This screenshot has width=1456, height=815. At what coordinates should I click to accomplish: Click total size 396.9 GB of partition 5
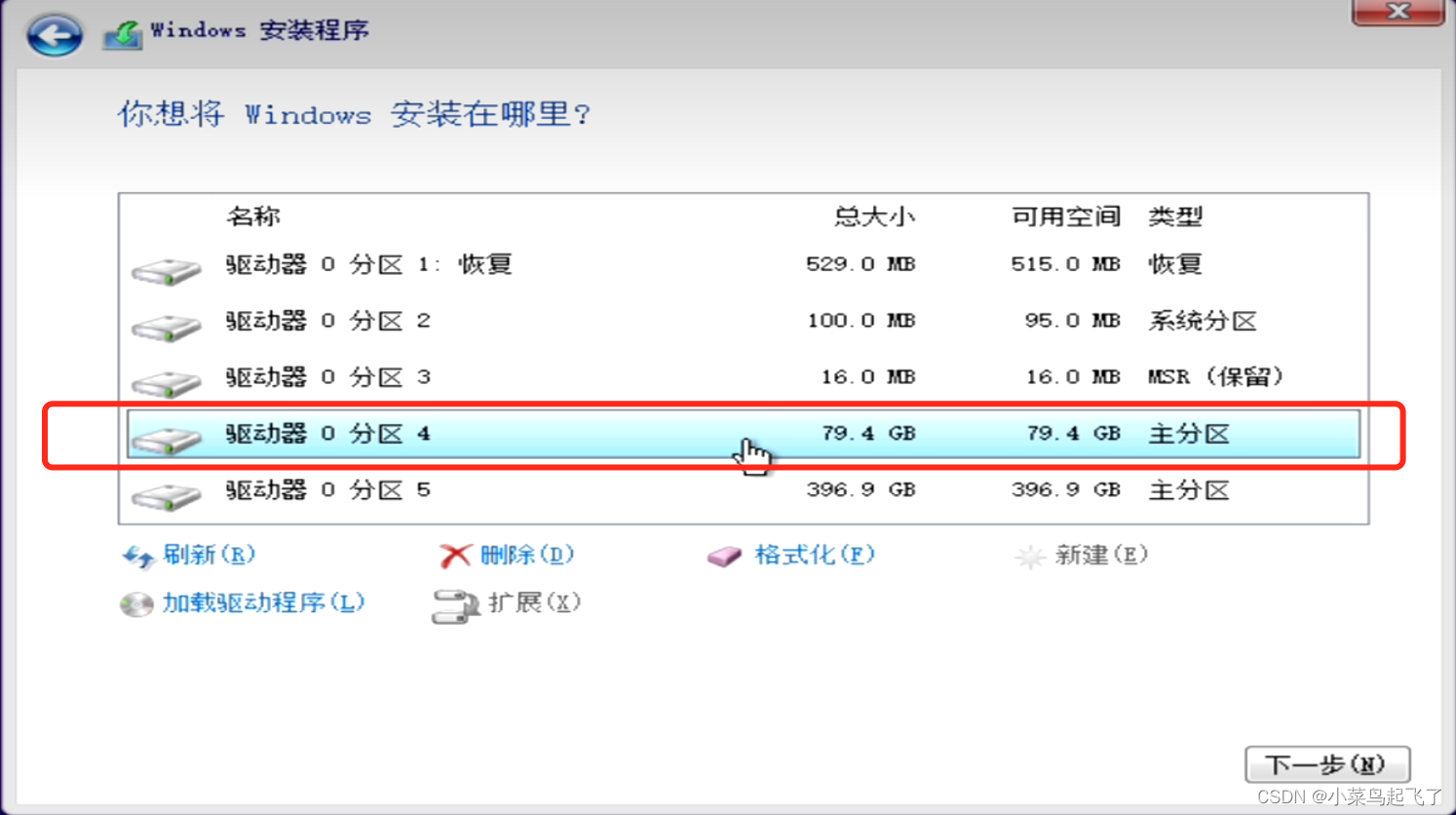(x=861, y=490)
